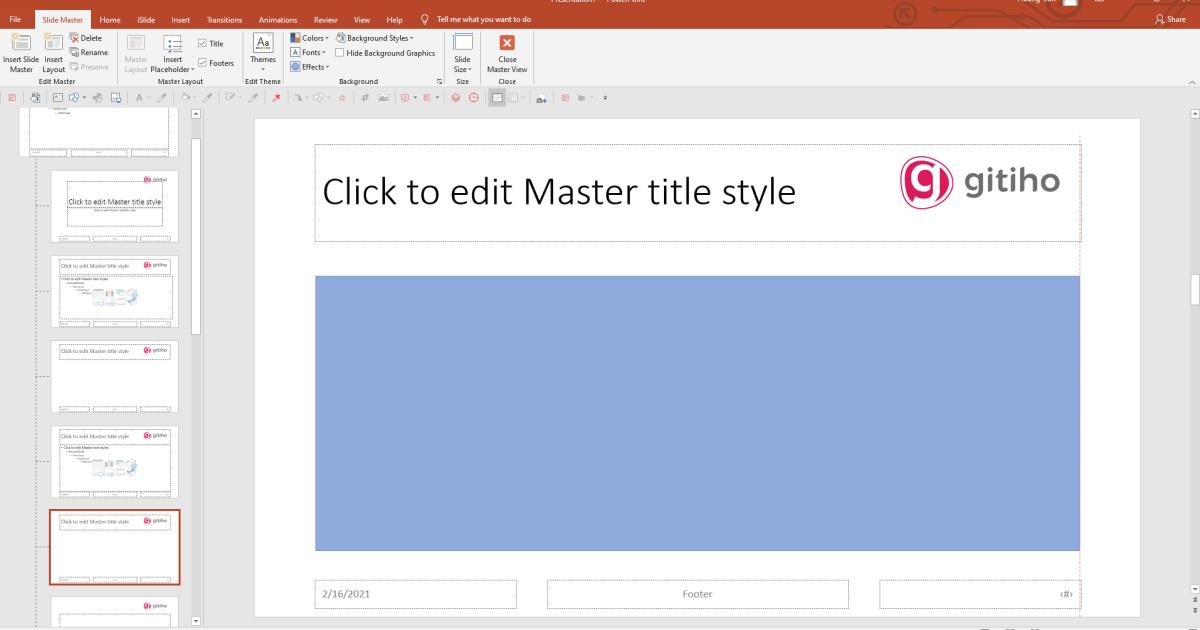Click the date placeholder showing 2/16/2021
The image size is (1200, 630).
pyautogui.click(x=416, y=593)
